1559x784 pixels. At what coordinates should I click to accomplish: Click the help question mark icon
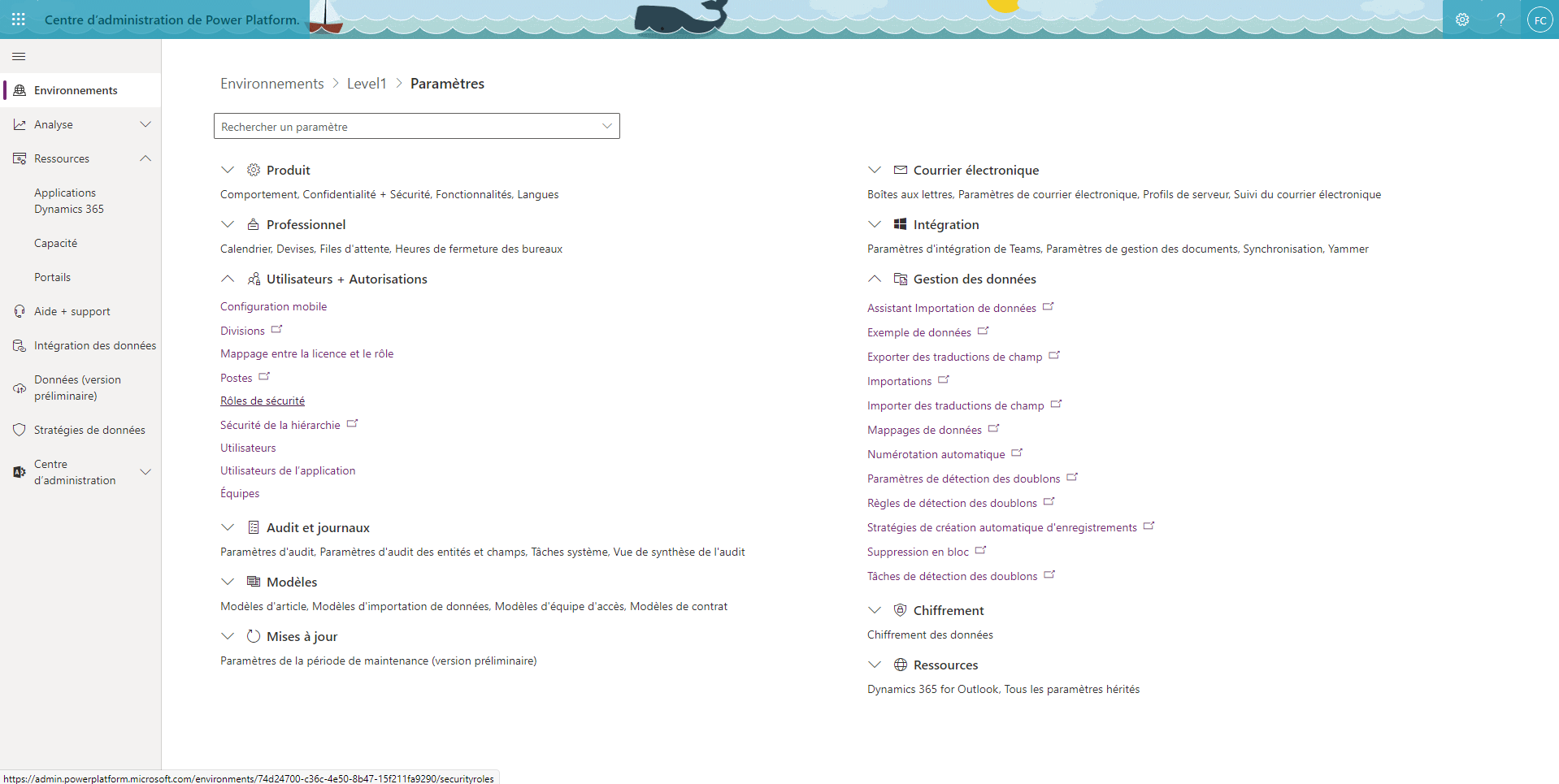tap(1501, 19)
